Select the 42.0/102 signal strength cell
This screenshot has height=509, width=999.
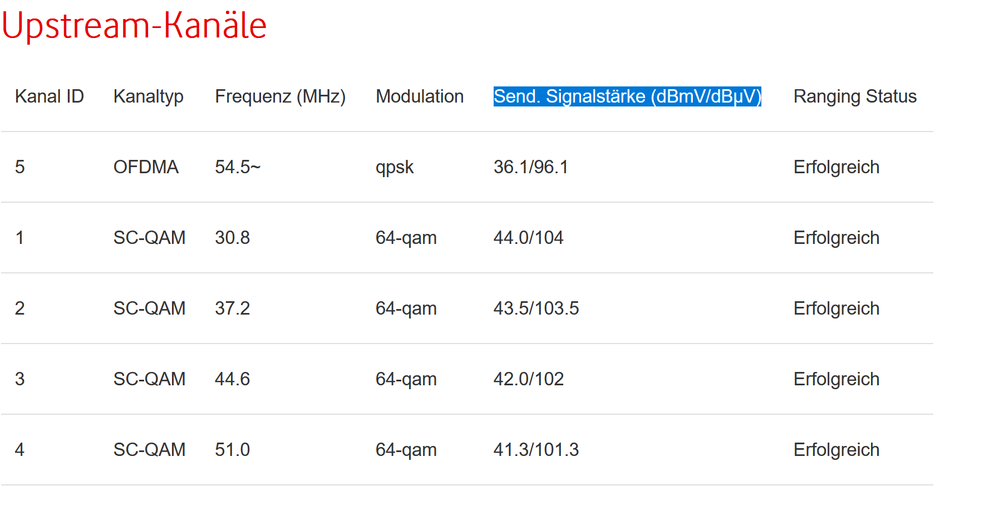point(528,380)
